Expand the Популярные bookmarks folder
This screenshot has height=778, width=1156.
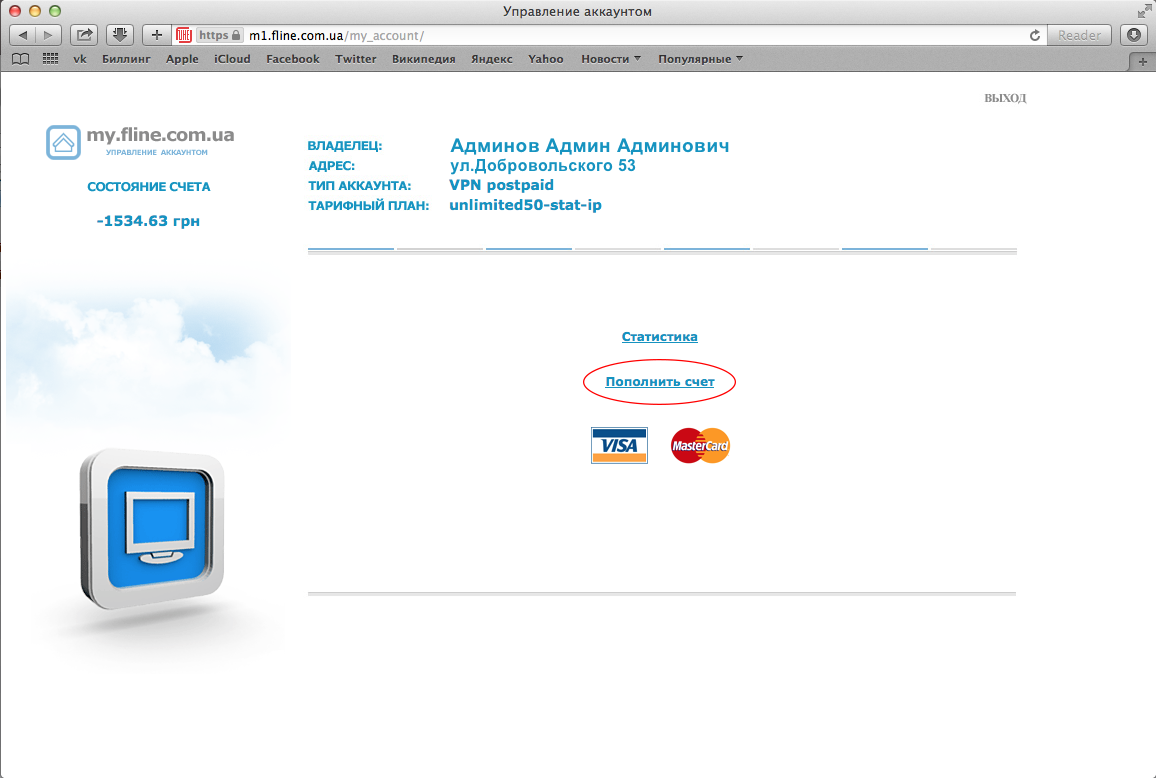[700, 59]
